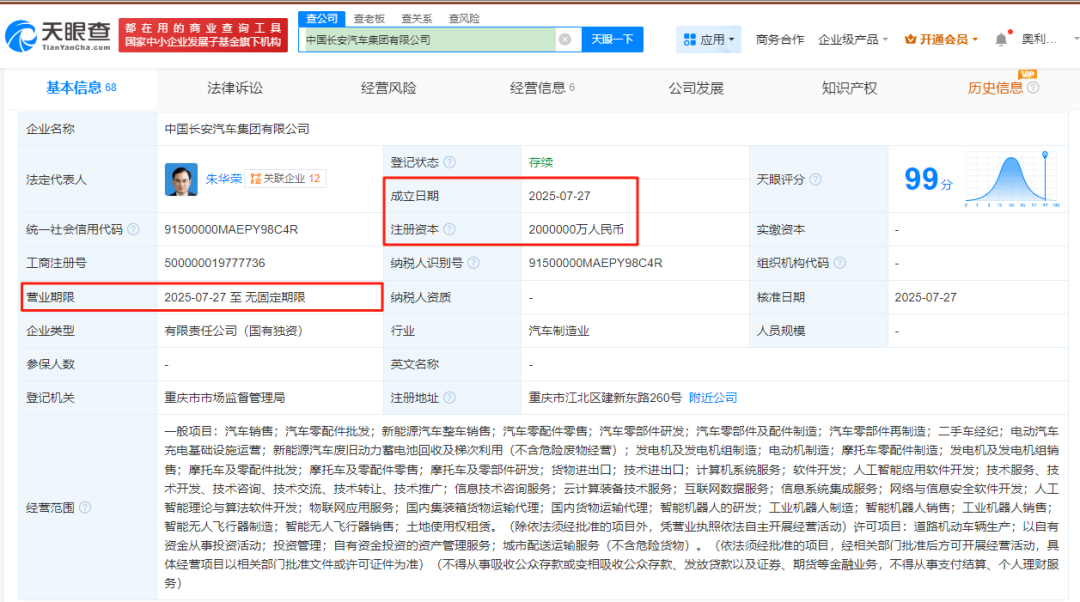The image size is (1080, 602).
Task: Switch to the 查关系 search tab
Action: (417, 19)
